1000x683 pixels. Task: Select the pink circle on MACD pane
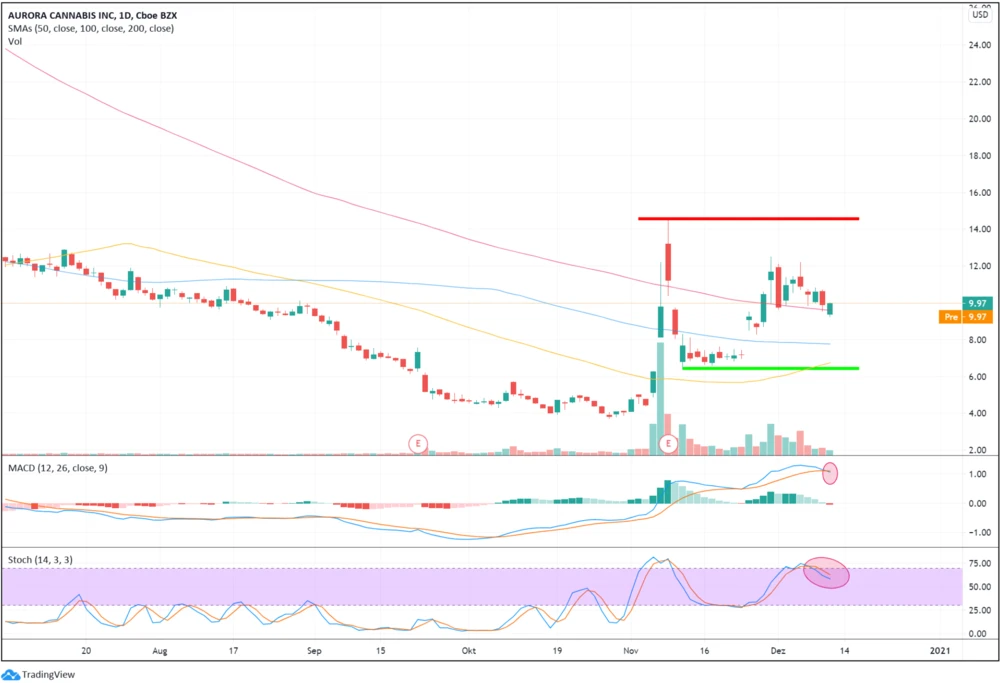click(830, 474)
